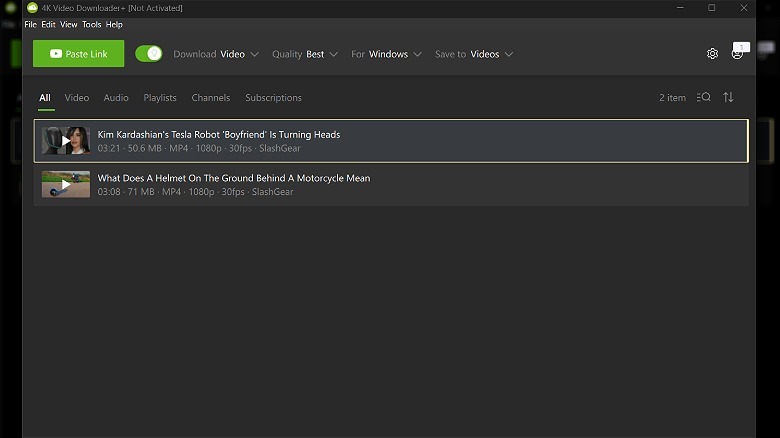The width and height of the screenshot is (780, 438).
Task: Switch to the Playlists tab
Action: 160,98
